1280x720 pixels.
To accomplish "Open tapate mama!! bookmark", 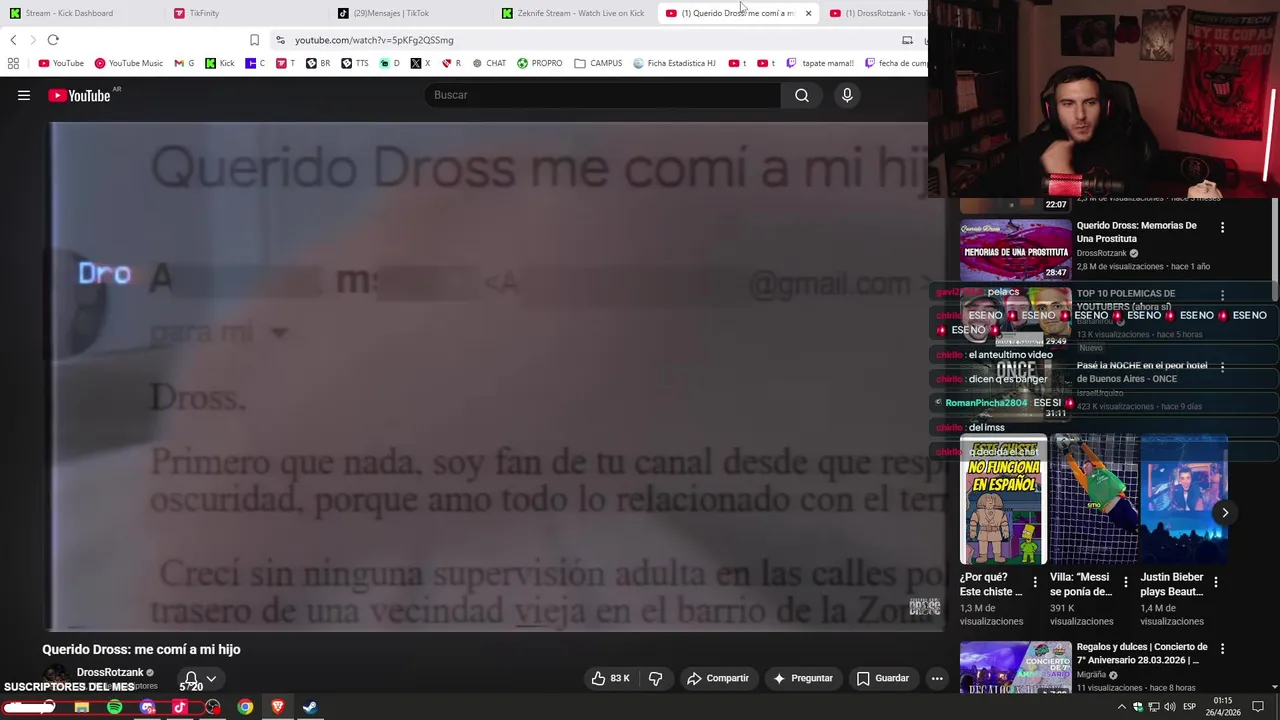I will coord(820,63).
